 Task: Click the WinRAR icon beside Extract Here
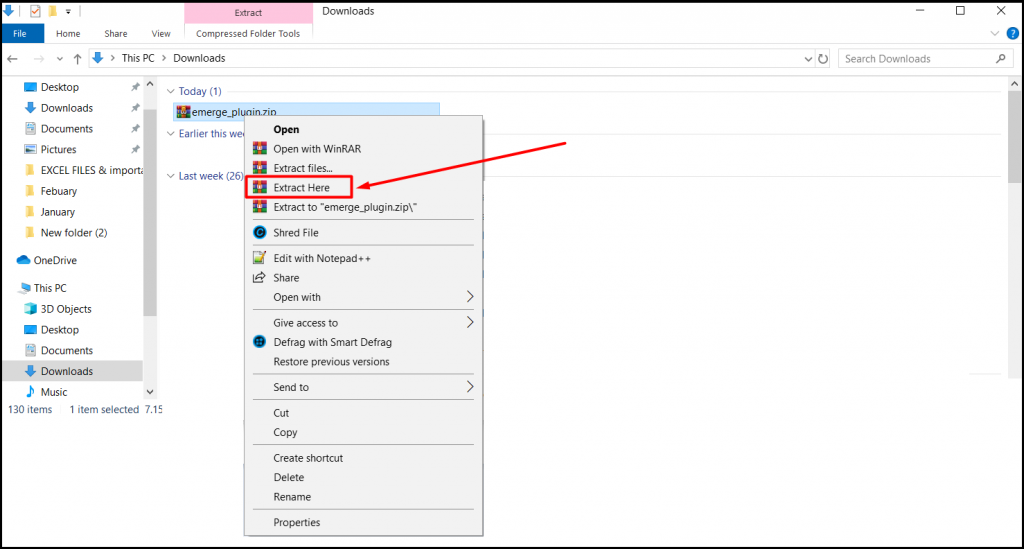[260, 187]
